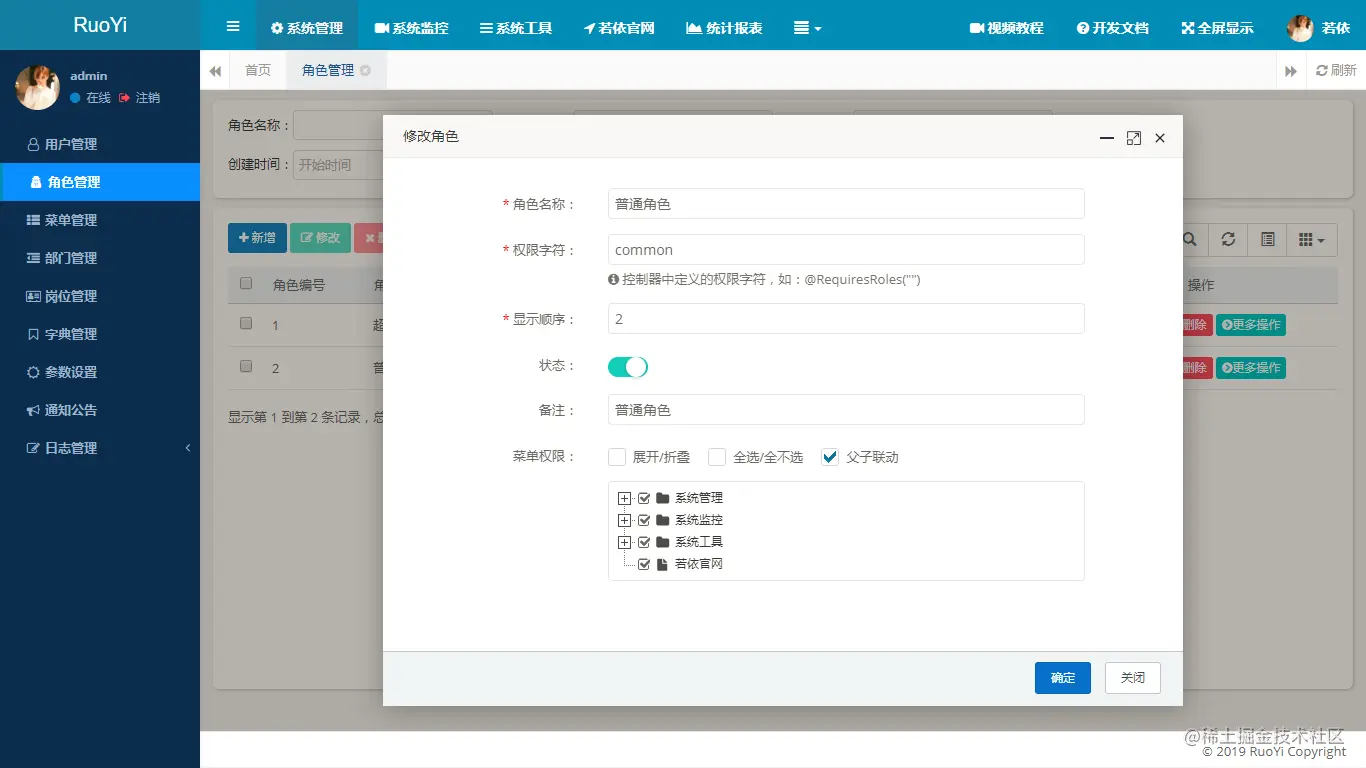Open the 若依官网 top navigation link
The width and height of the screenshot is (1366, 768).
(619, 28)
